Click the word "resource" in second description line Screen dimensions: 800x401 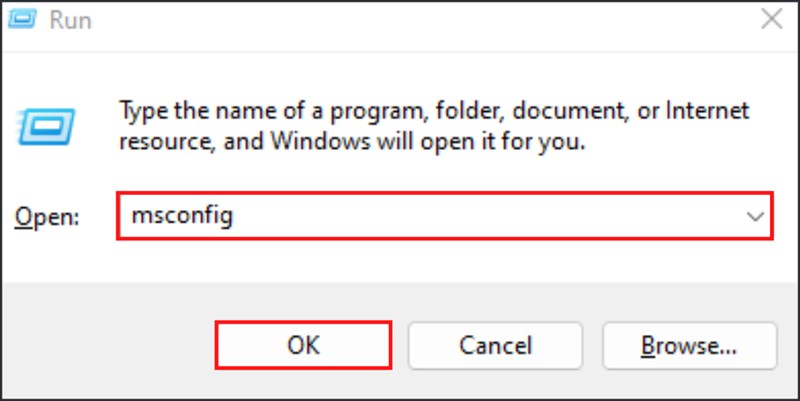[x=165, y=141]
